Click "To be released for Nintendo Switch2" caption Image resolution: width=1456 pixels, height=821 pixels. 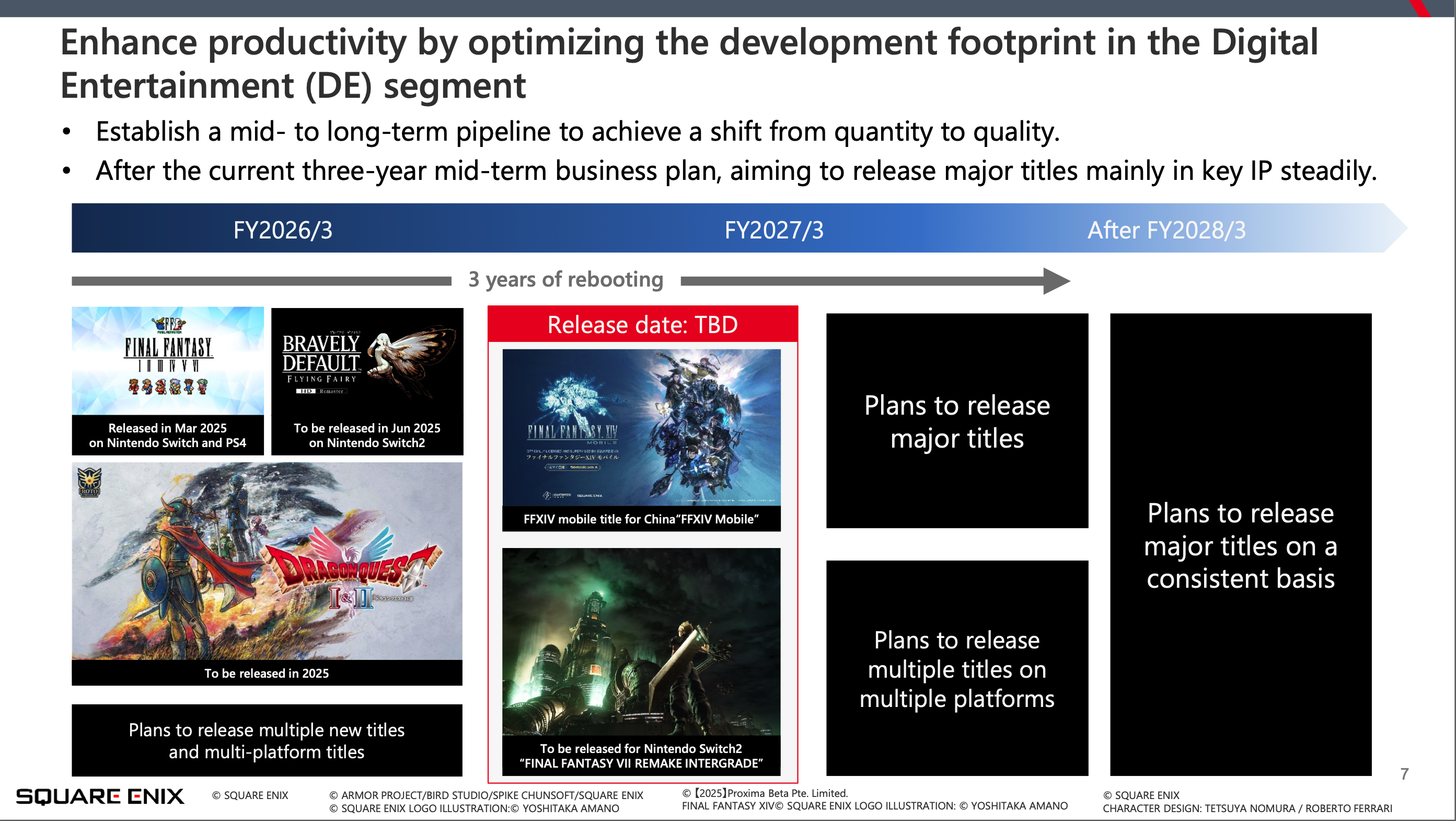(641, 756)
